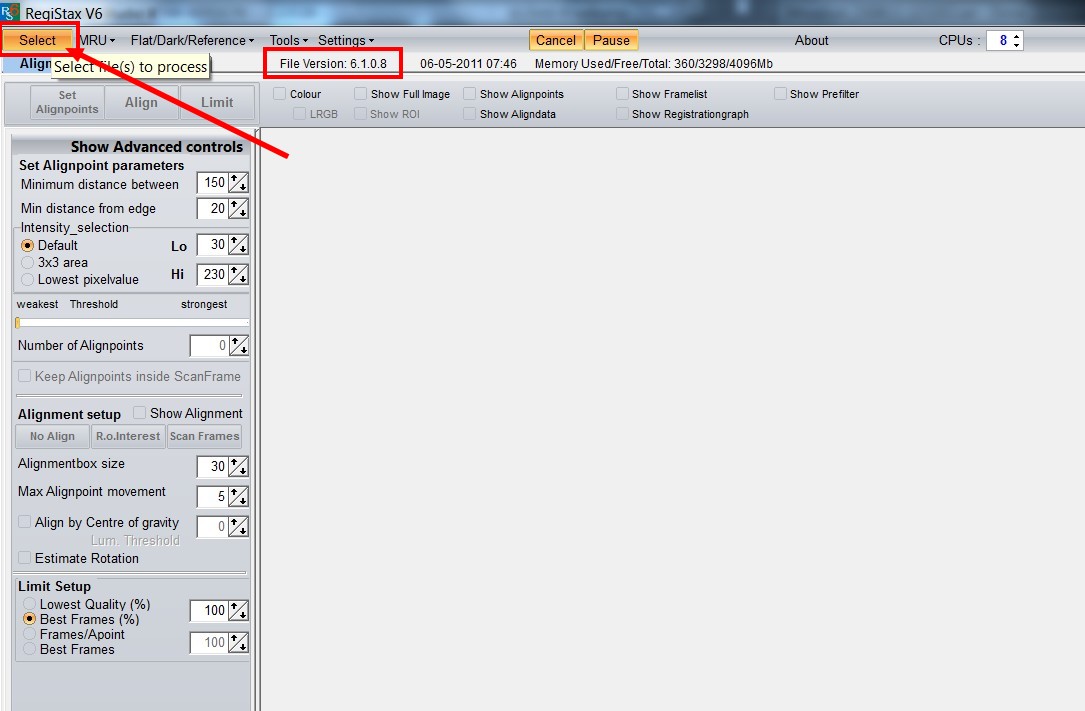1085x711 pixels.
Task: Click the Select files button
Action: coord(37,40)
